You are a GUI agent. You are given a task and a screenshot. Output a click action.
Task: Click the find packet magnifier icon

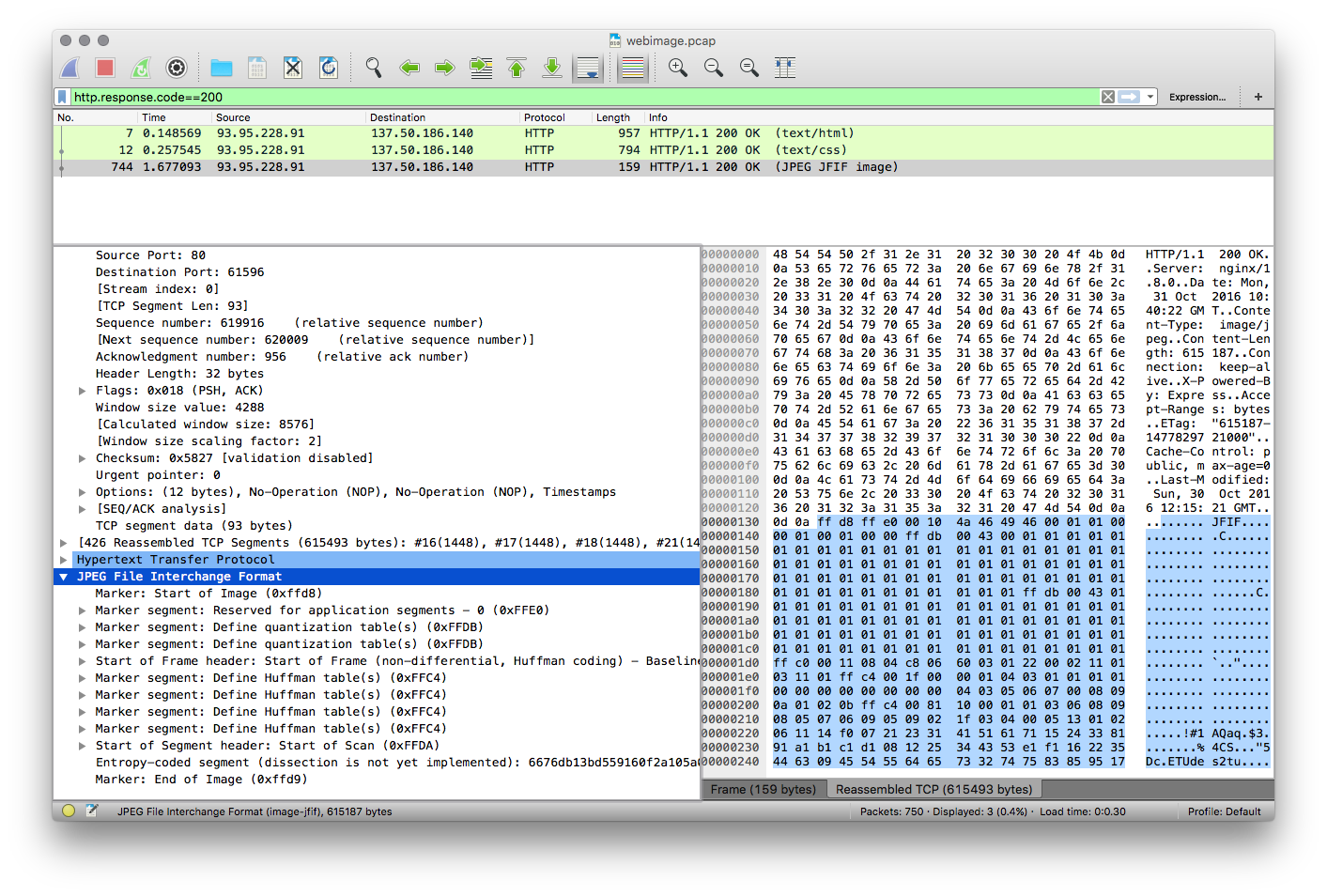(374, 68)
